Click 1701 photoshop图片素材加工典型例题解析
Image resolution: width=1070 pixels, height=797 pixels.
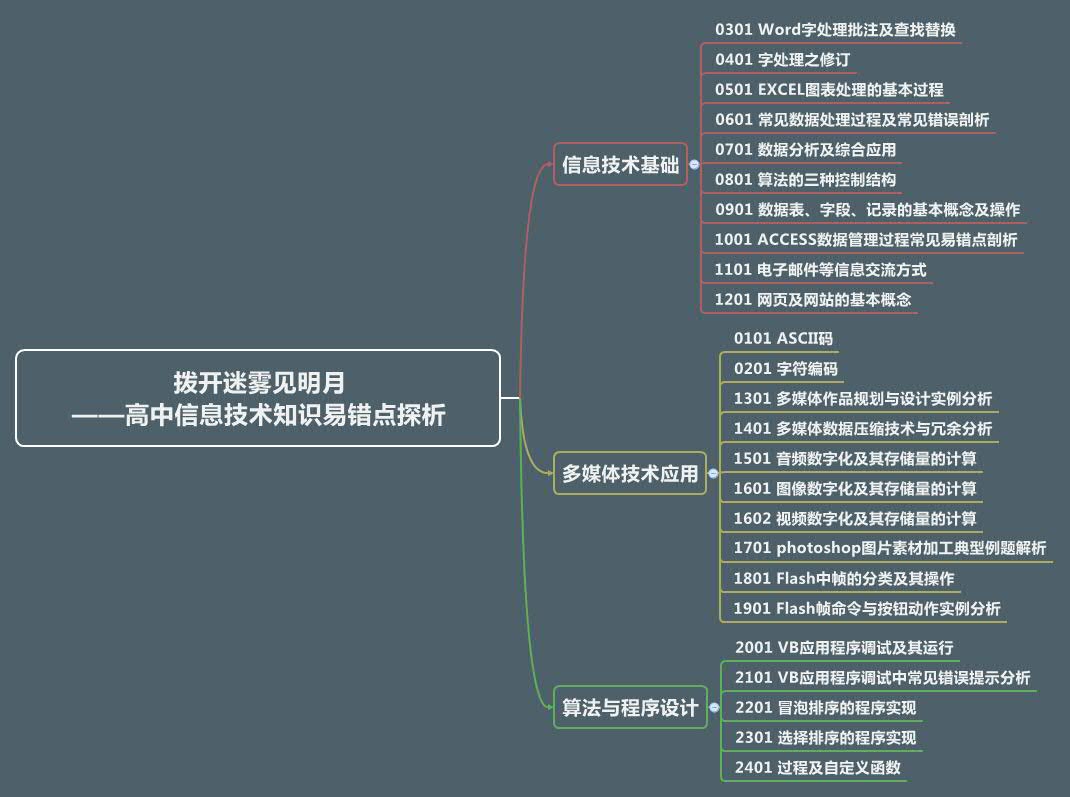[889, 548]
